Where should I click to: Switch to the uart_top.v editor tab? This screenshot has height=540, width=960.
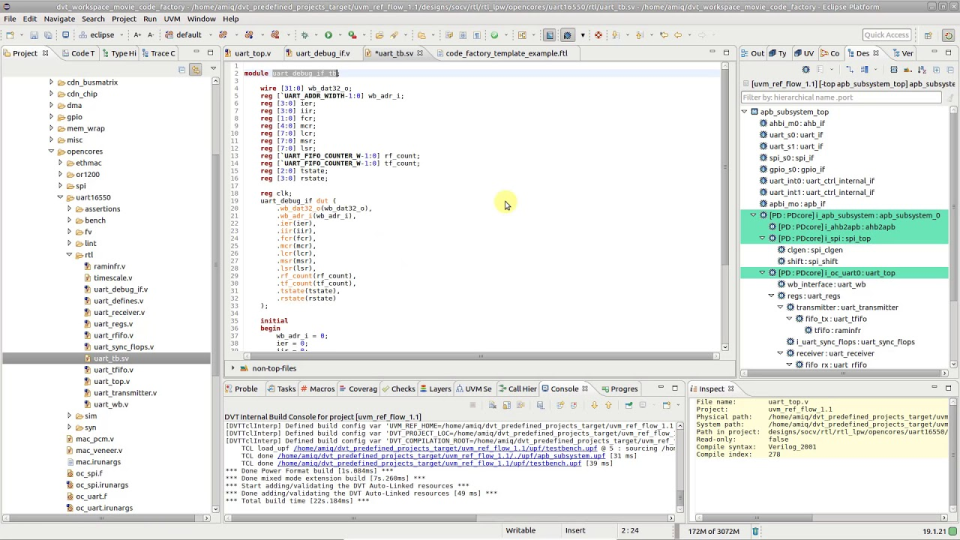click(x=252, y=53)
